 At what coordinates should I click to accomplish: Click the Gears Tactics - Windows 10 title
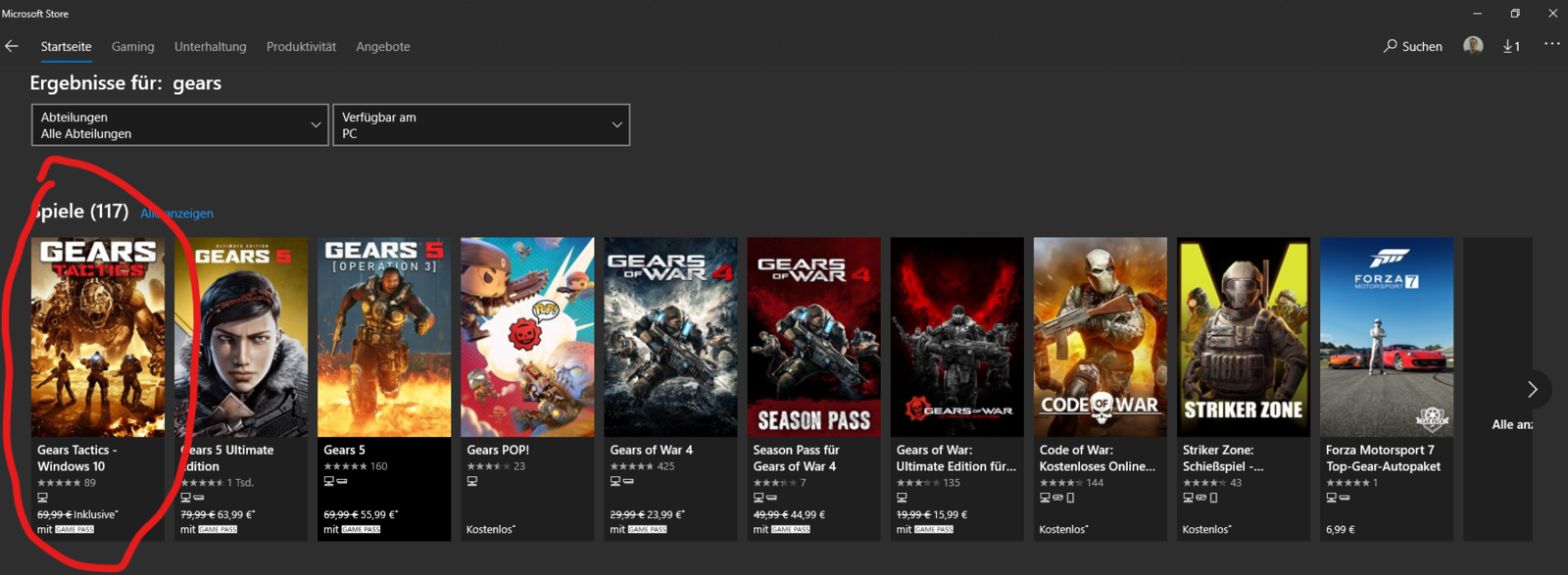tap(77, 458)
